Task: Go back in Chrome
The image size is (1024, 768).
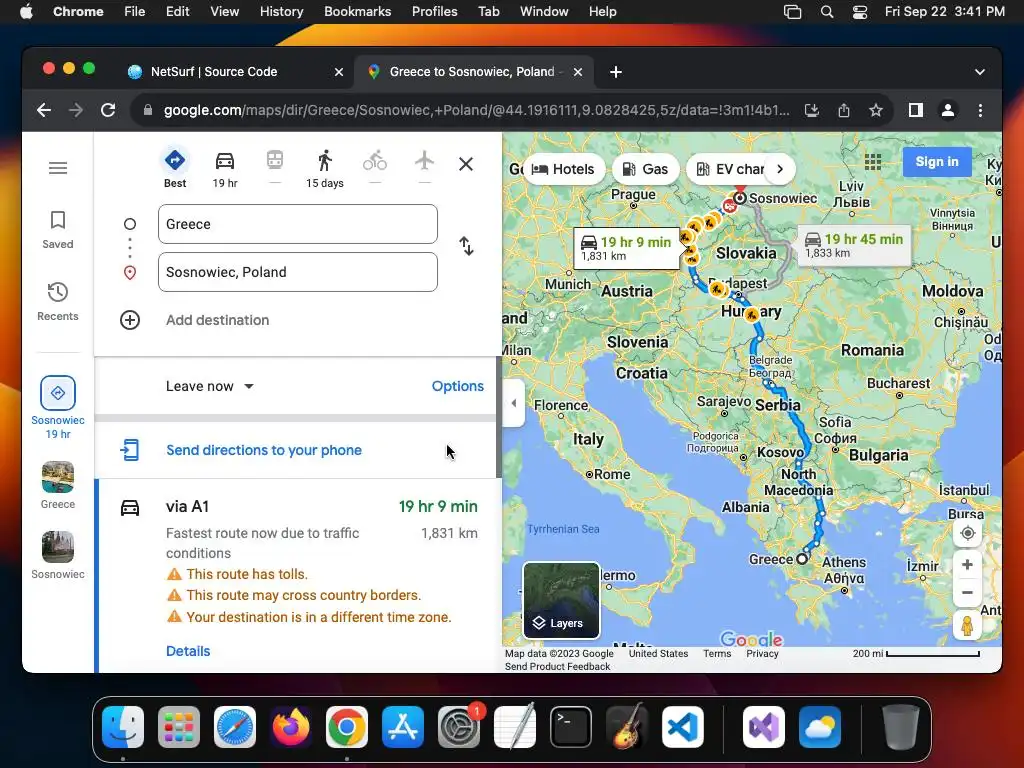Action: [44, 110]
